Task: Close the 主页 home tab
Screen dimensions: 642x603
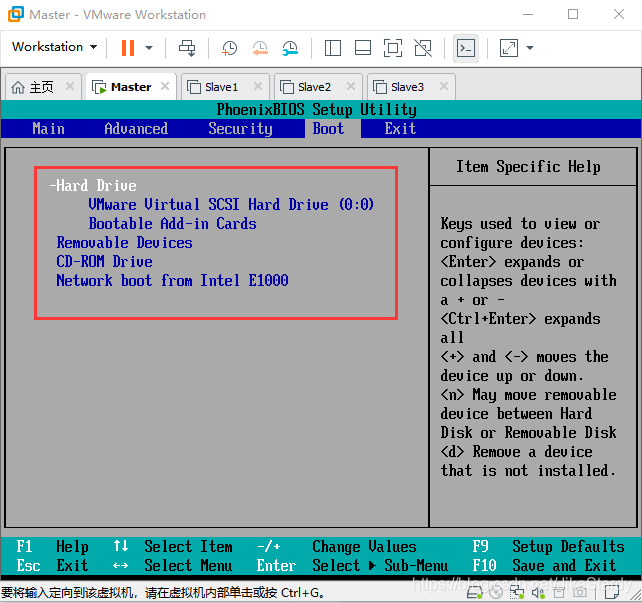Action: (70, 86)
